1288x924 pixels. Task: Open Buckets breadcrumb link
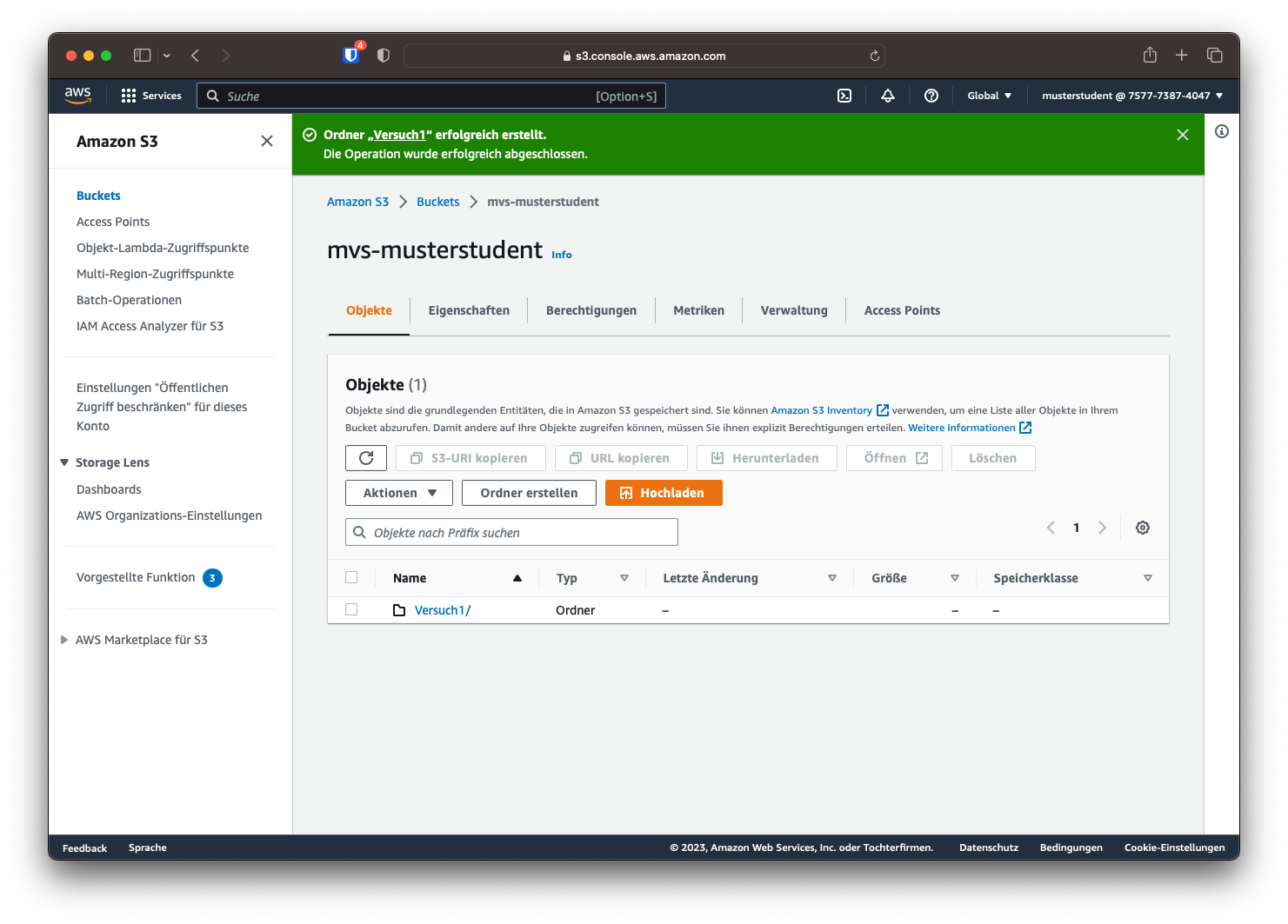(x=437, y=202)
